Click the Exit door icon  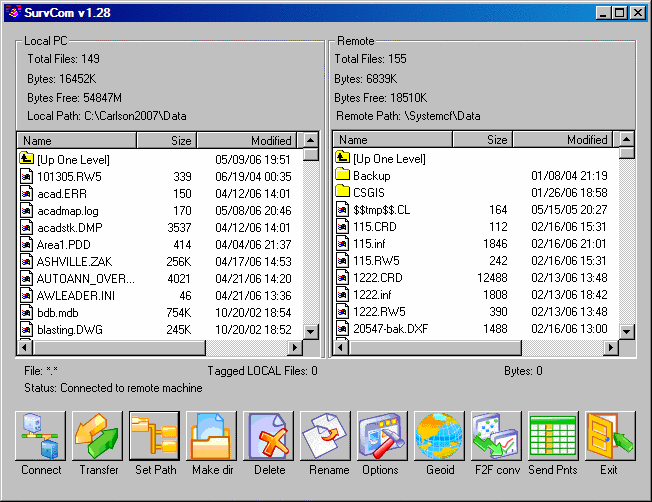610,435
